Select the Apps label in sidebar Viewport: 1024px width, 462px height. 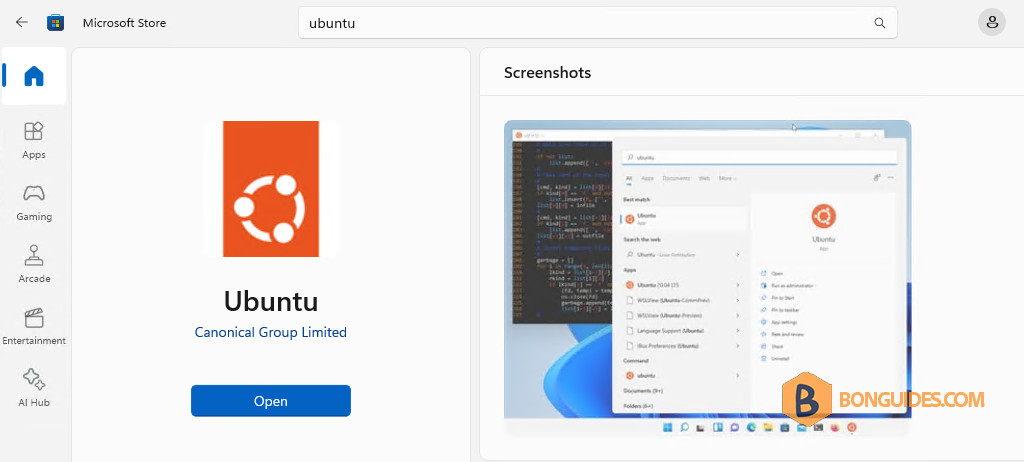[34, 155]
